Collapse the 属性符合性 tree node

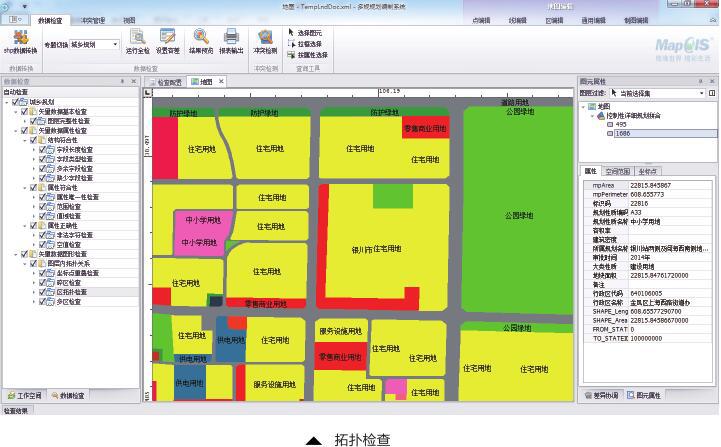pyautogui.click(x=25, y=188)
